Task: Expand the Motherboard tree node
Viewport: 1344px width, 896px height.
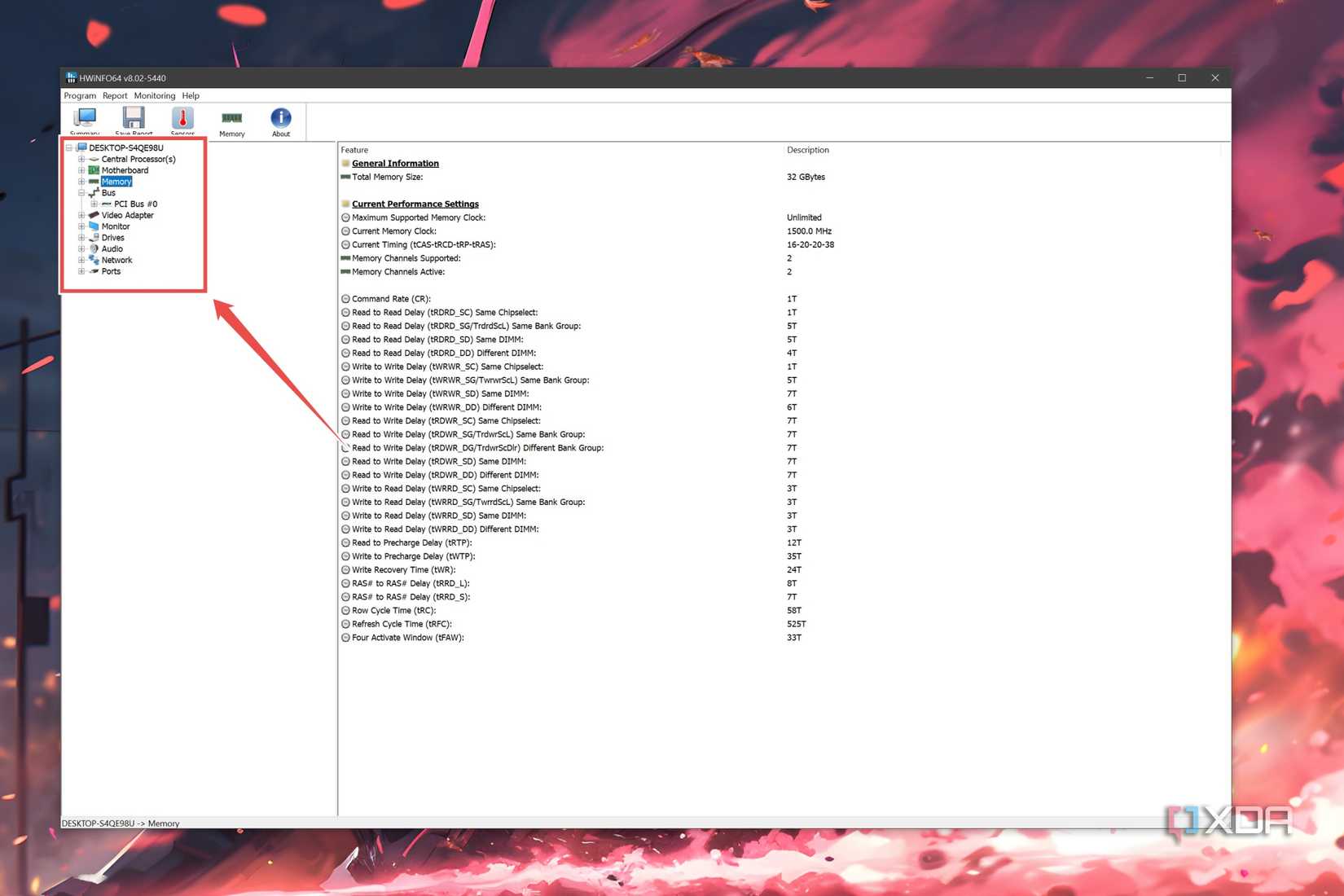Action: [81, 170]
